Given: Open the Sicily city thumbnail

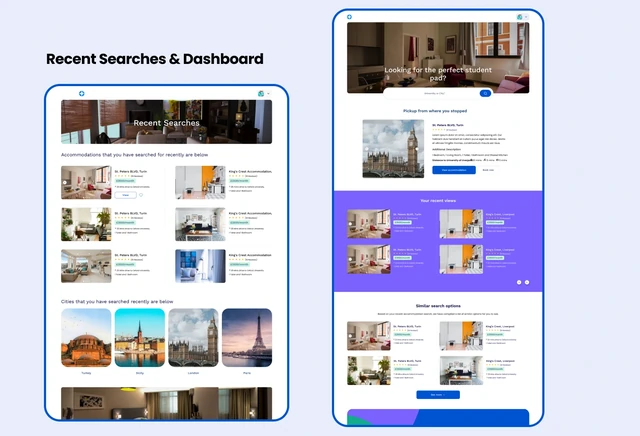Looking at the screenshot, I should point(140,338).
